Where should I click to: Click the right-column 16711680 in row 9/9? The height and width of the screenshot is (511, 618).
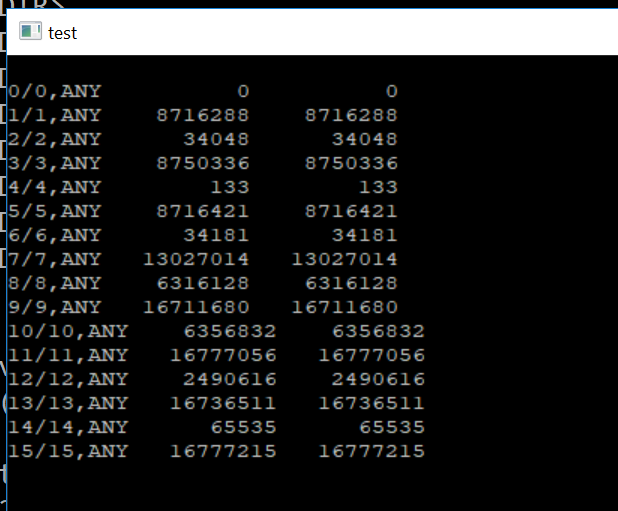(344, 308)
